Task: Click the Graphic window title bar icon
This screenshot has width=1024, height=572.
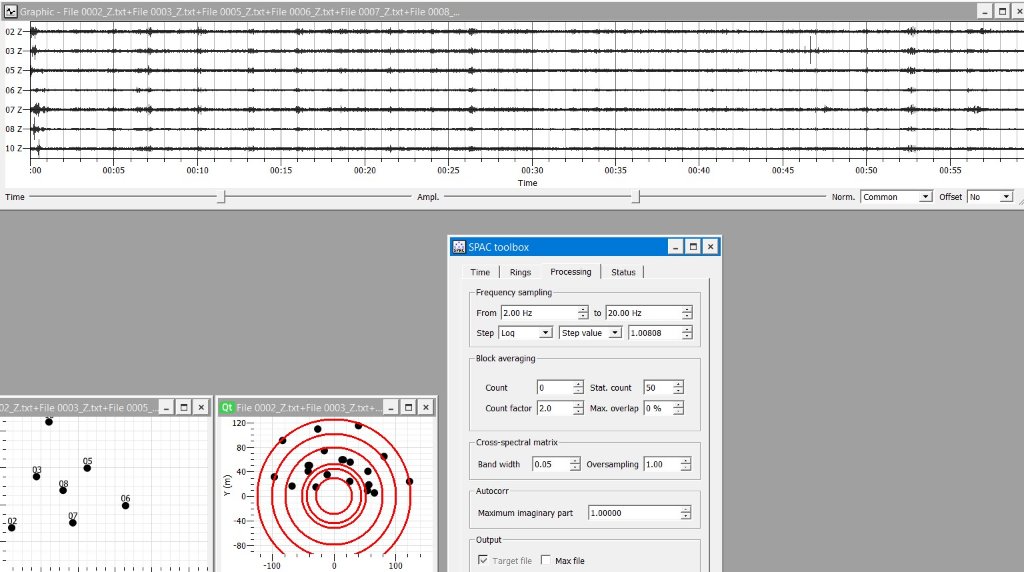Action: coord(10,11)
